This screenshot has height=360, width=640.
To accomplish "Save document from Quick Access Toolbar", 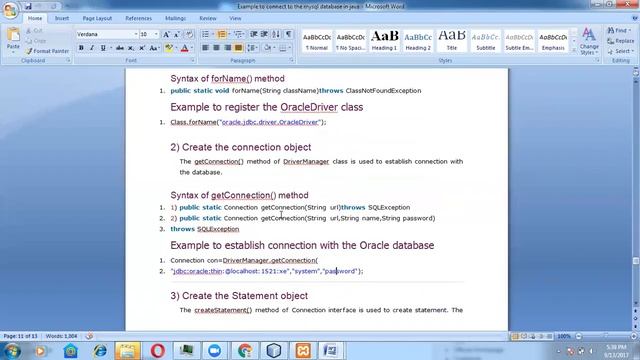I will point(28,7).
